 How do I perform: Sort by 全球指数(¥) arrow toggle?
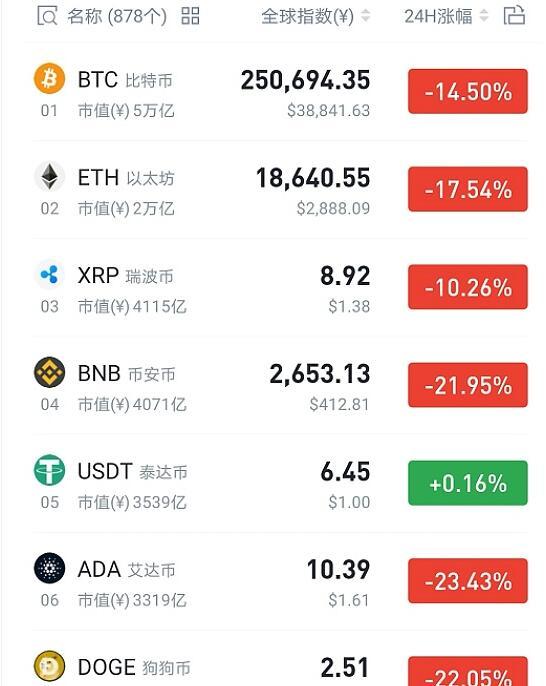[x=366, y=16]
